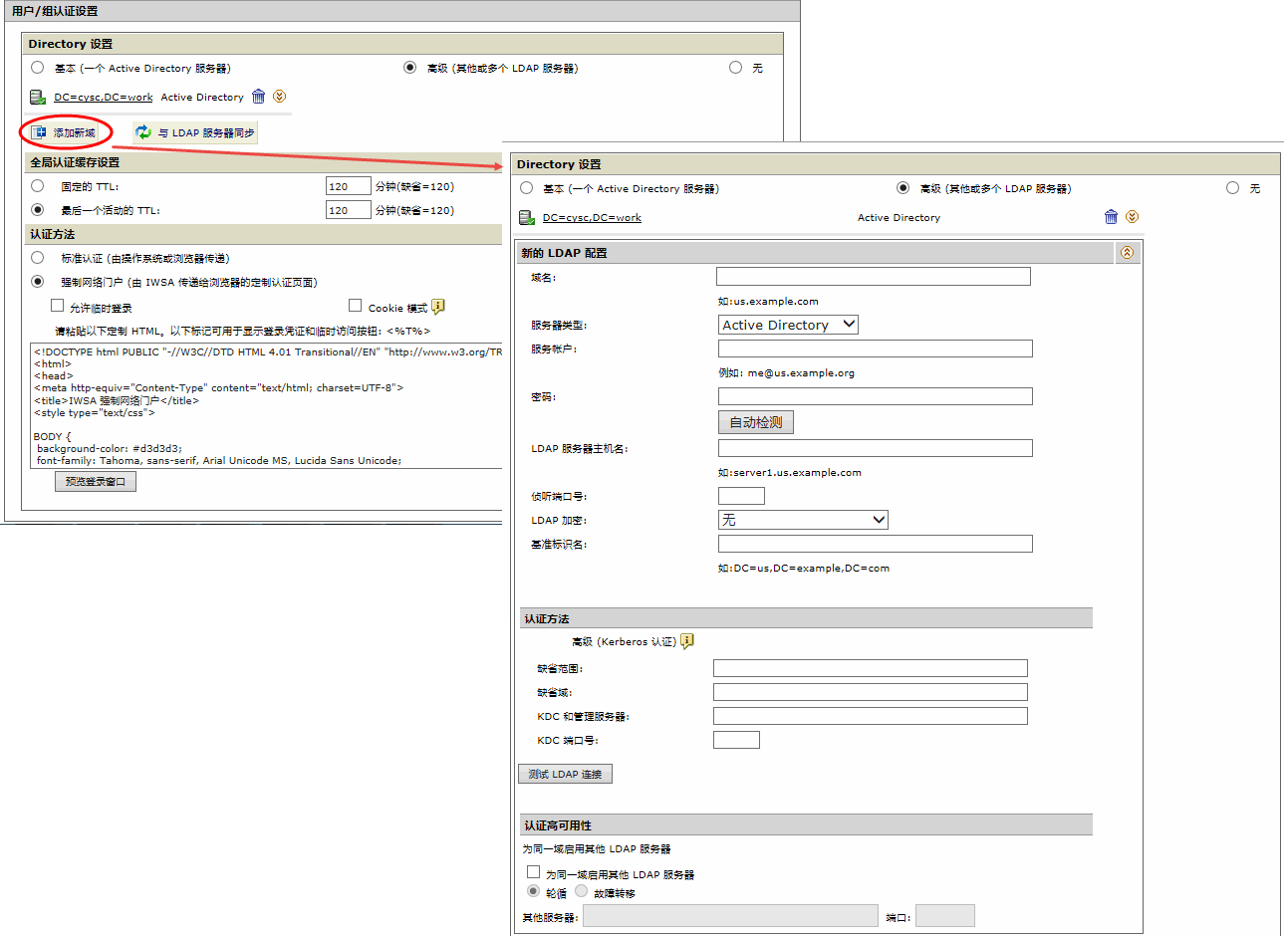This screenshot has width=1288, height=936.
Task: Click the 预览登录窗口 button
Action: [96, 482]
